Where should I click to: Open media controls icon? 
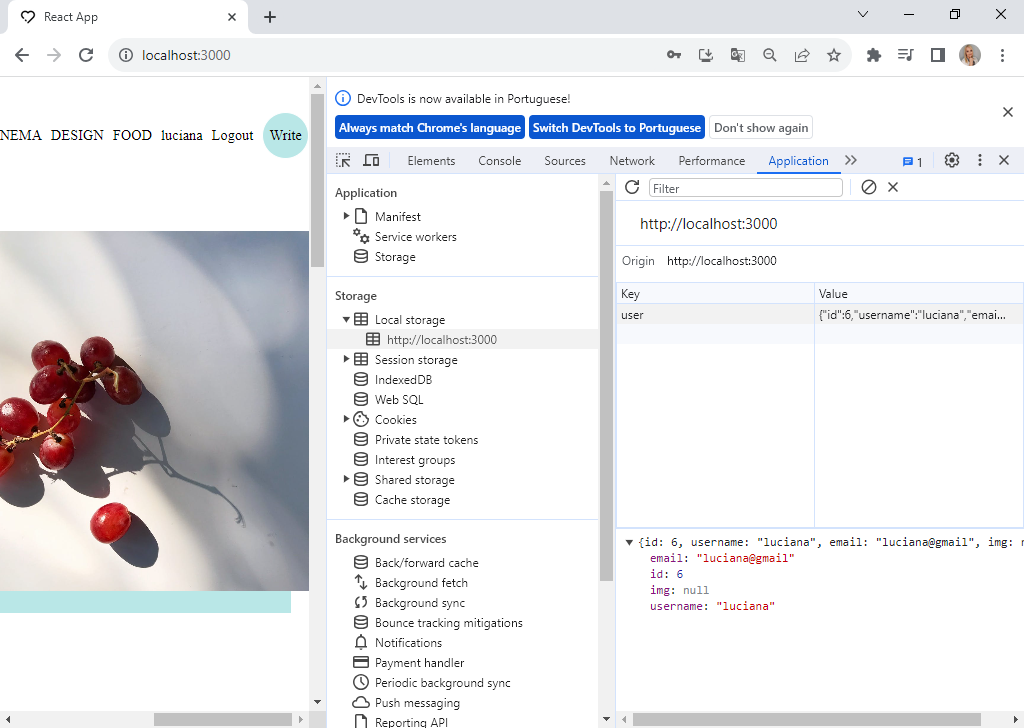point(906,55)
